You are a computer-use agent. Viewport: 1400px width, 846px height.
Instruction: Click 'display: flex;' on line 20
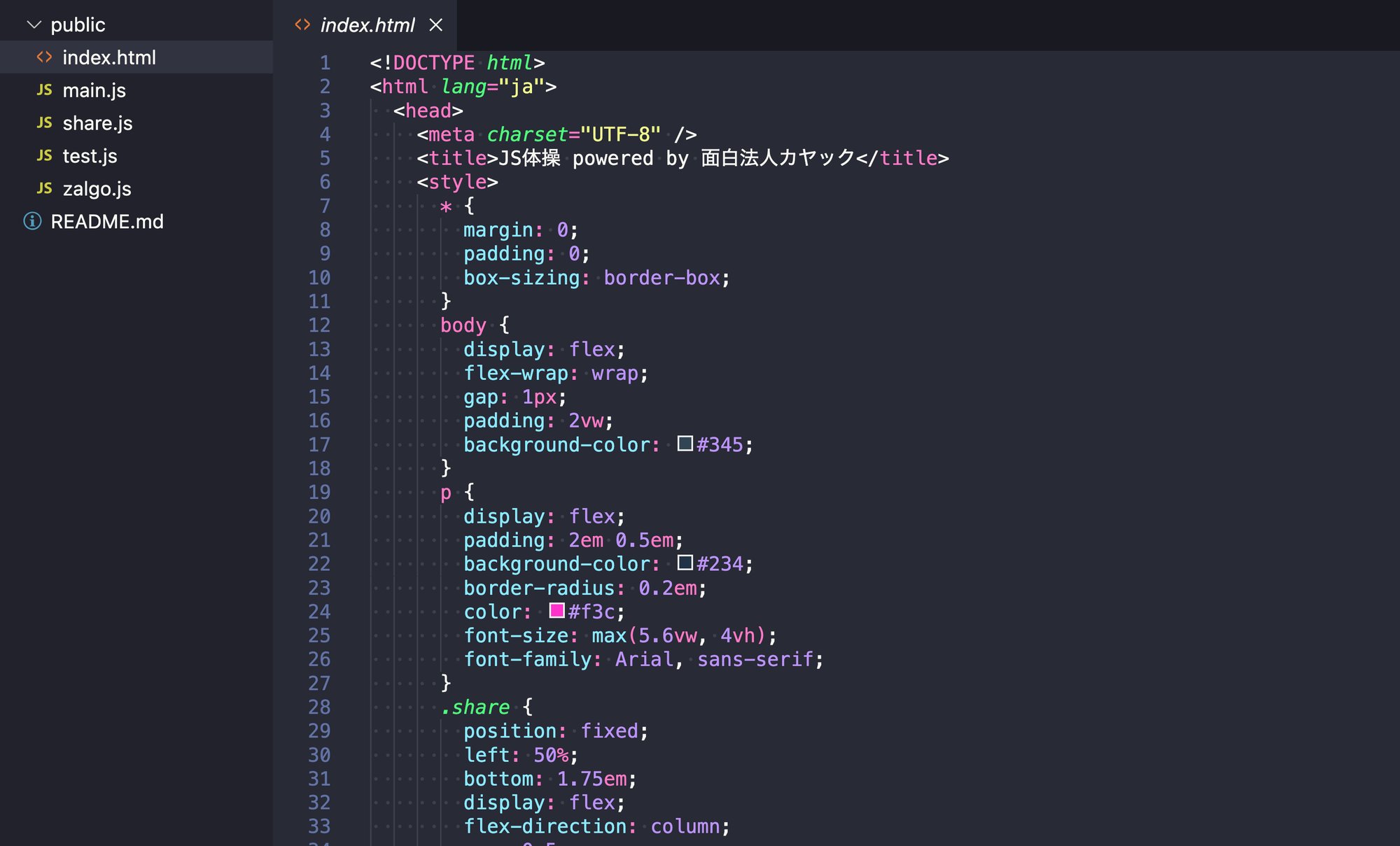click(545, 516)
